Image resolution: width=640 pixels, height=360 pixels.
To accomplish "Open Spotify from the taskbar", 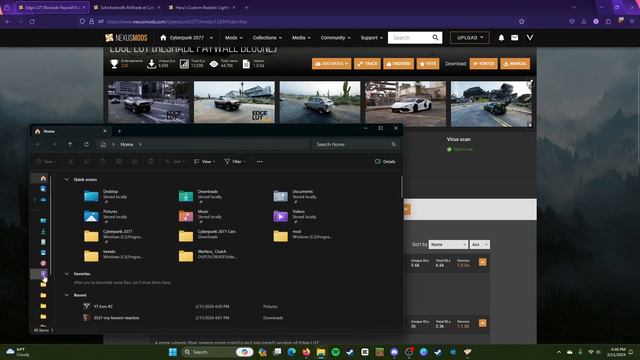I will (336, 352).
